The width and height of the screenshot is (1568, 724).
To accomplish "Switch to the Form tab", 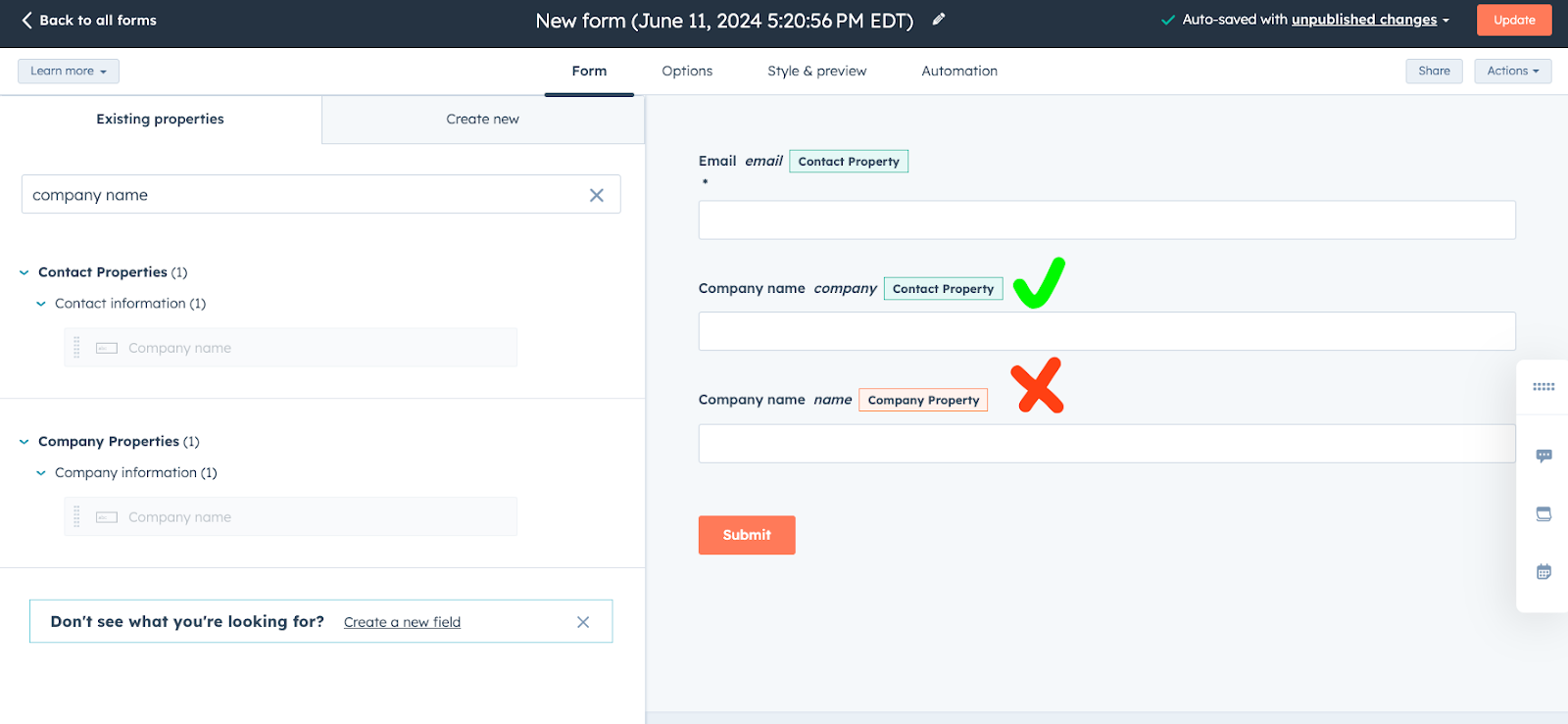I will [x=589, y=71].
